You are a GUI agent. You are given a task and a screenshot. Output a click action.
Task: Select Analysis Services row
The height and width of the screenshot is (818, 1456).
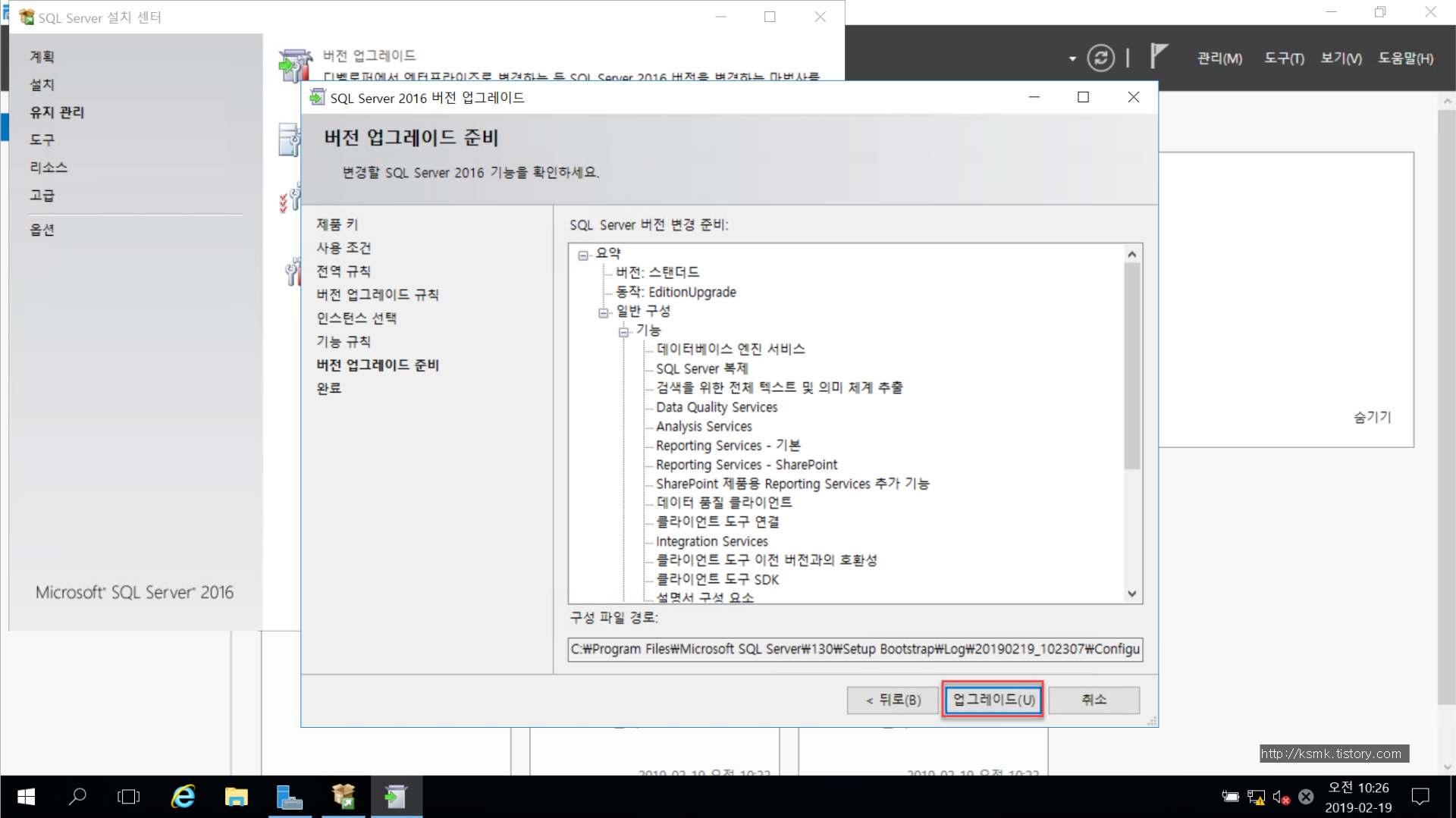click(704, 426)
